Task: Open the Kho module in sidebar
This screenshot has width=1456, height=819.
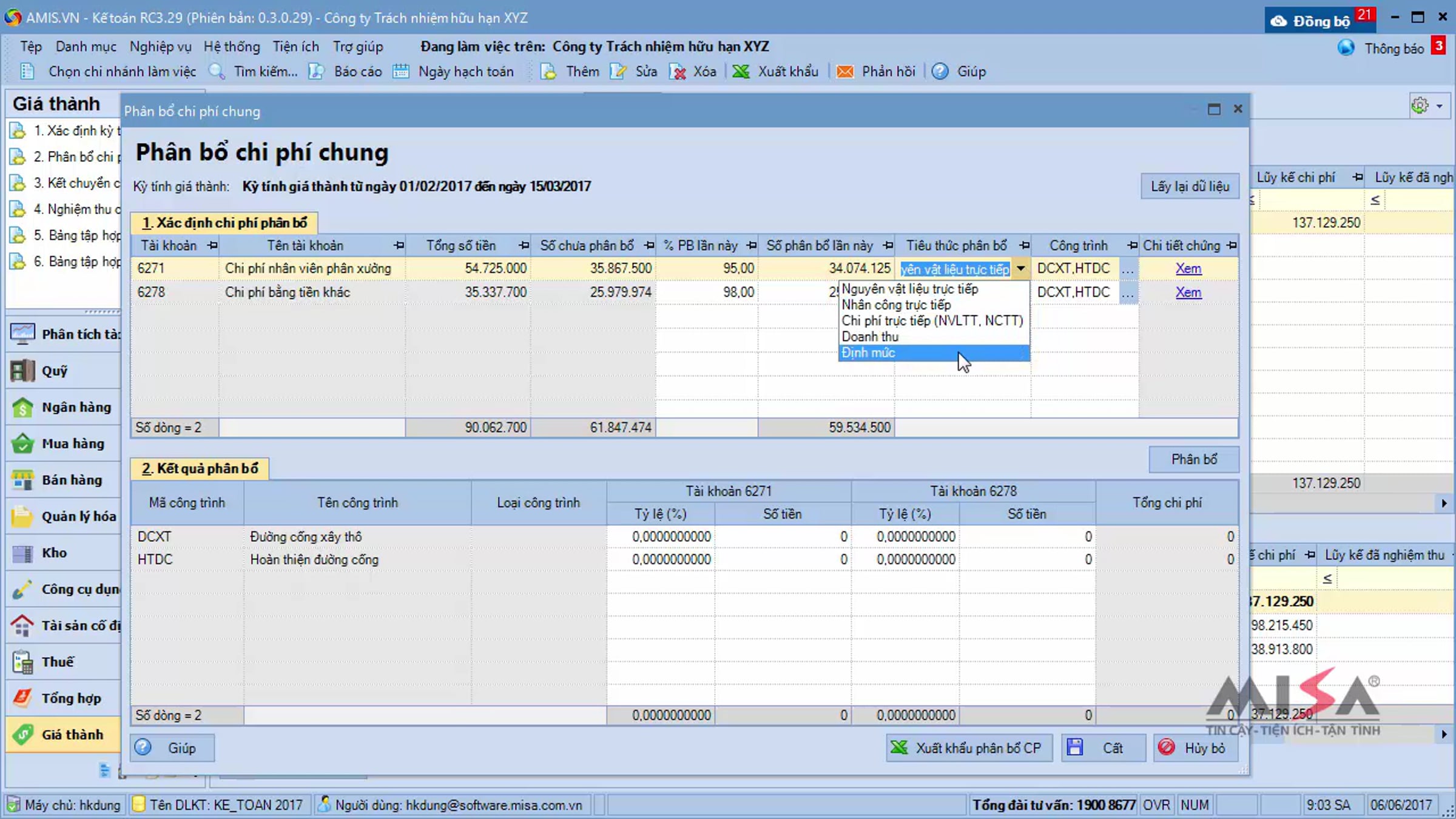Action: [x=64, y=553]
